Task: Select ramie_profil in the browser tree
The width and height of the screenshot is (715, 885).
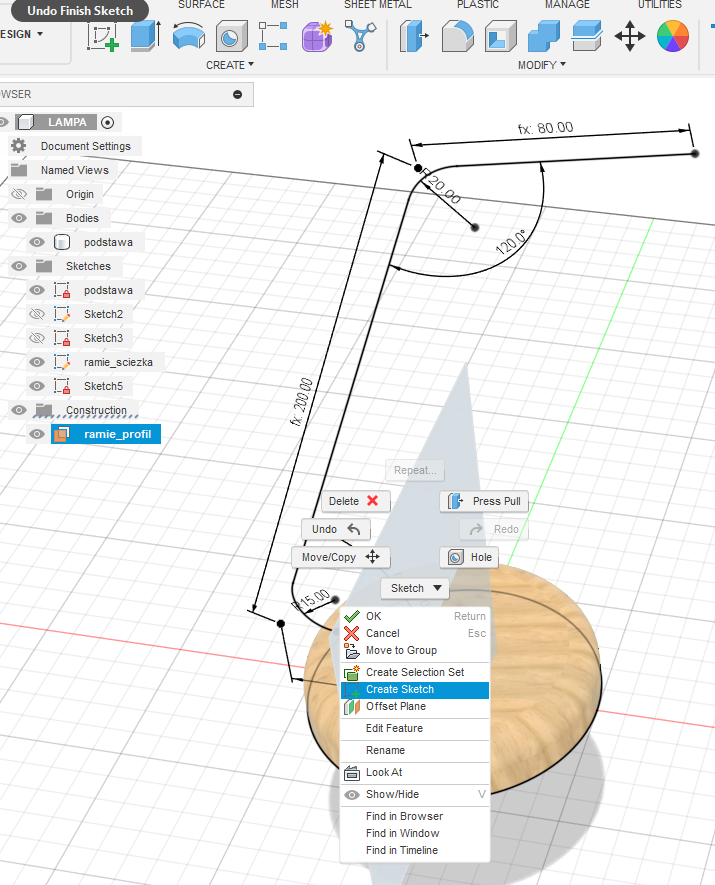Action: click(x=117, y=434)
